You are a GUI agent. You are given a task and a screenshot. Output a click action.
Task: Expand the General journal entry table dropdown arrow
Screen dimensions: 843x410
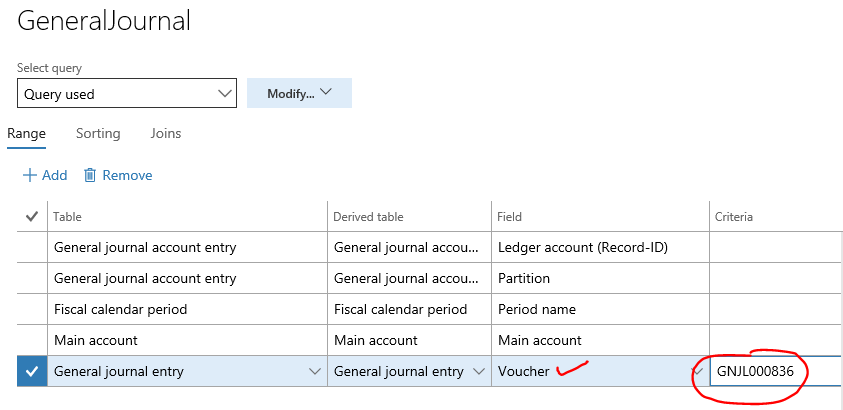(316, 371)
